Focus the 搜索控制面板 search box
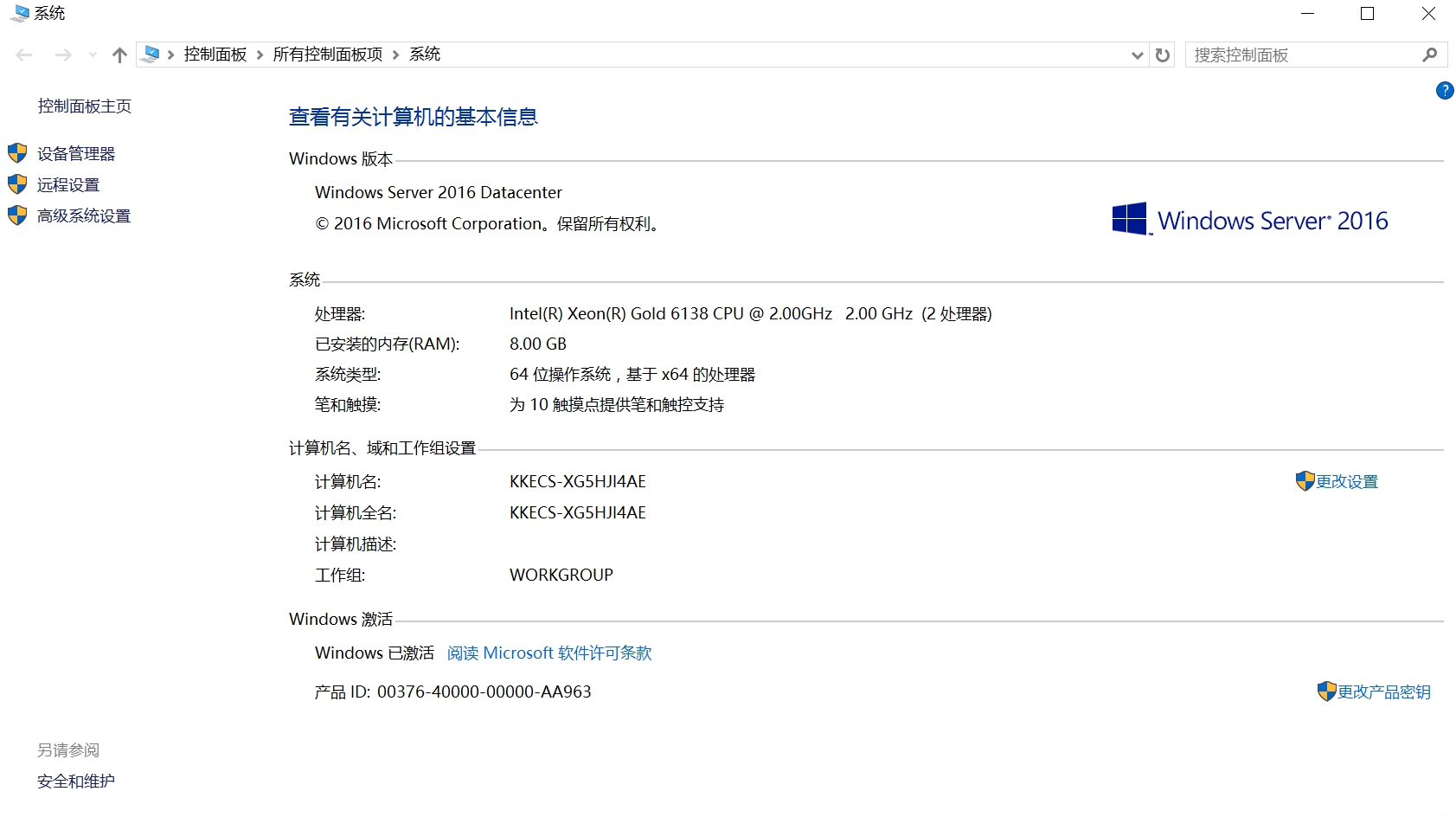Viewport: 1456px width, 817px height. pos(1302,55)
